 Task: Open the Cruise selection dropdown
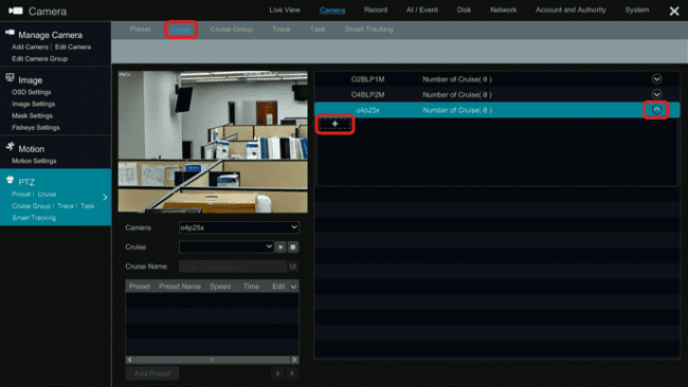coord(226,247)
